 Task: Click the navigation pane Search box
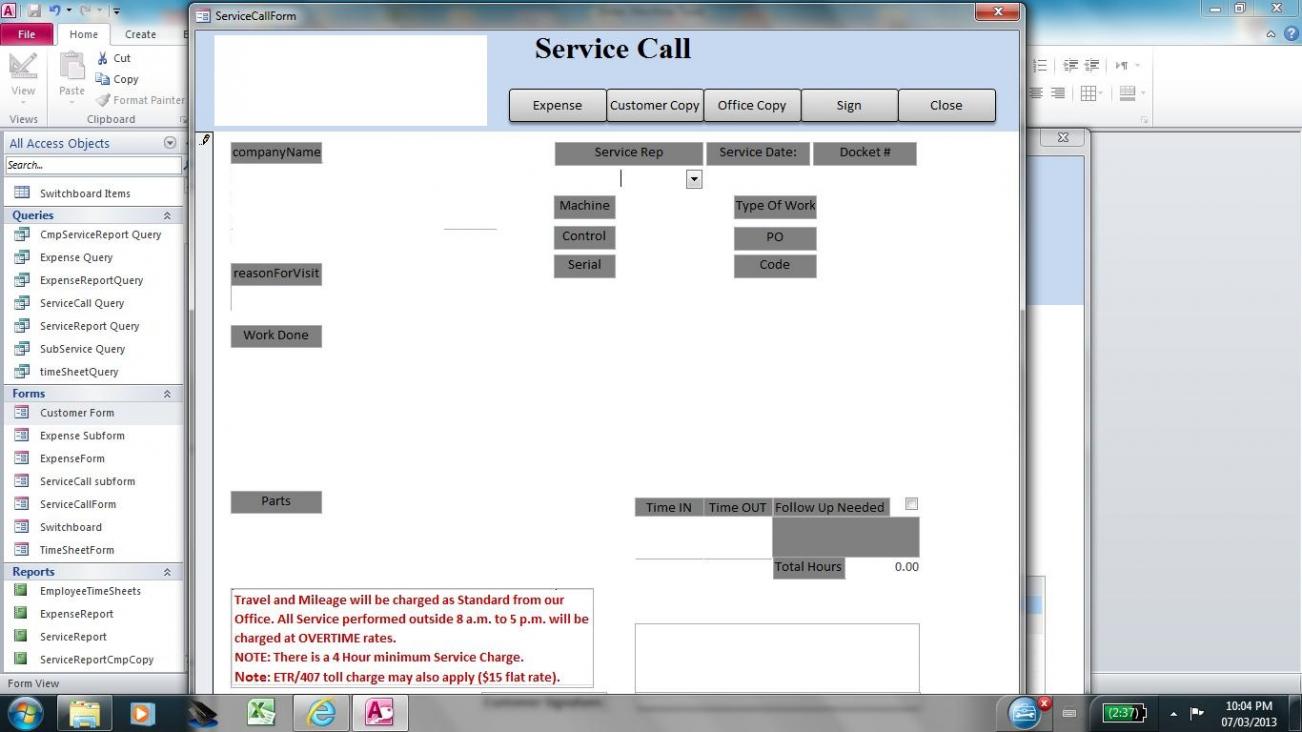(94, 165)
